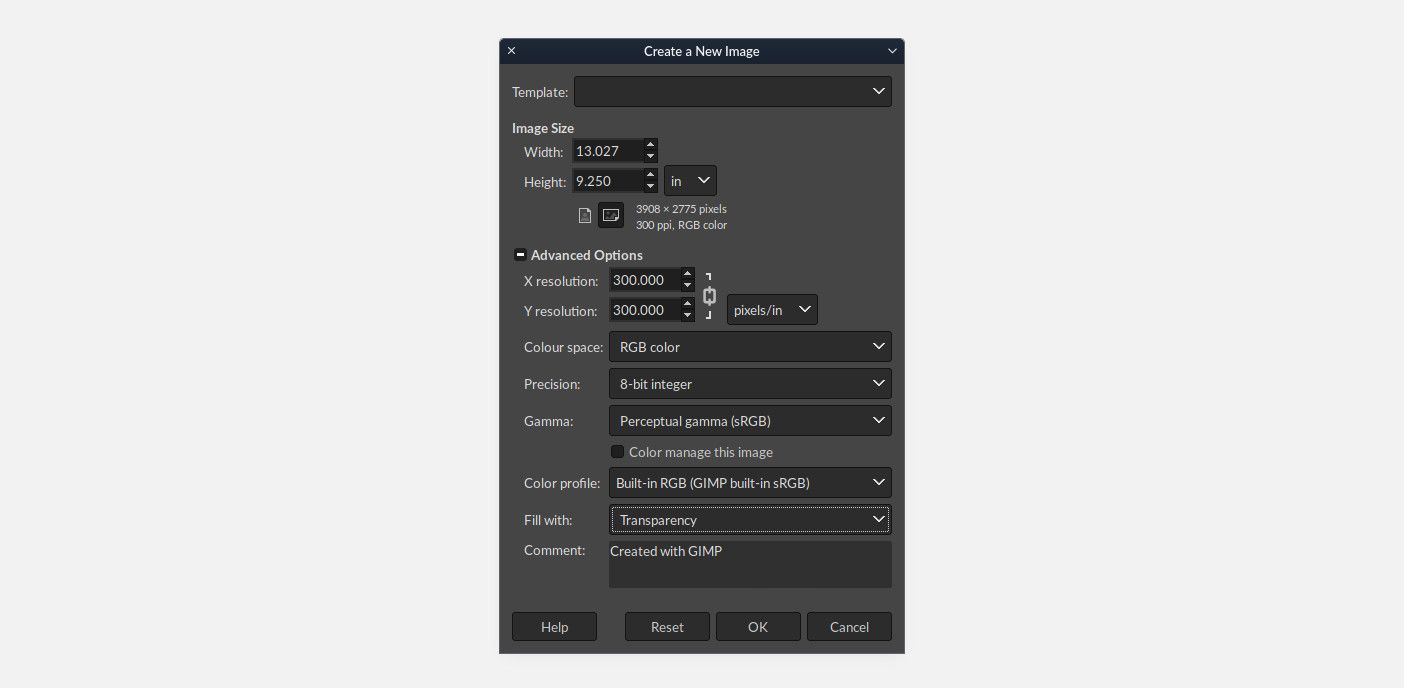Decrease Width with the down arrow
Image resolution: width=1404 pixels, height=688 pixels.
click(x=651, y=157)
